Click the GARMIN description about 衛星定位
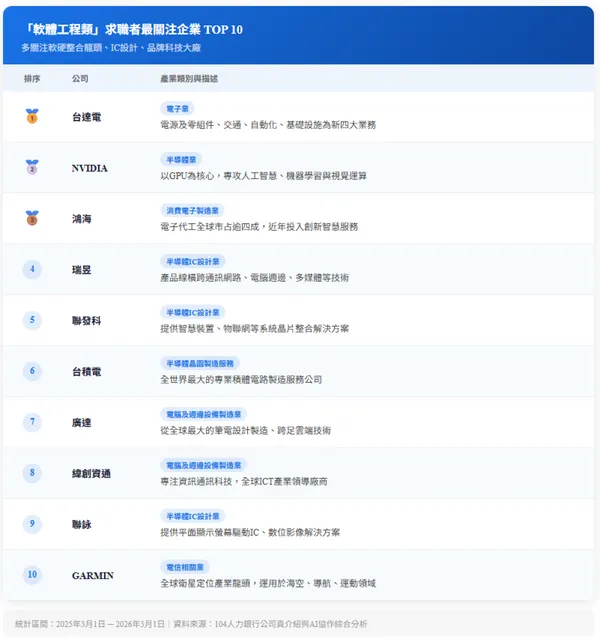The image size is (600, 639). click(x=268, y=584)
